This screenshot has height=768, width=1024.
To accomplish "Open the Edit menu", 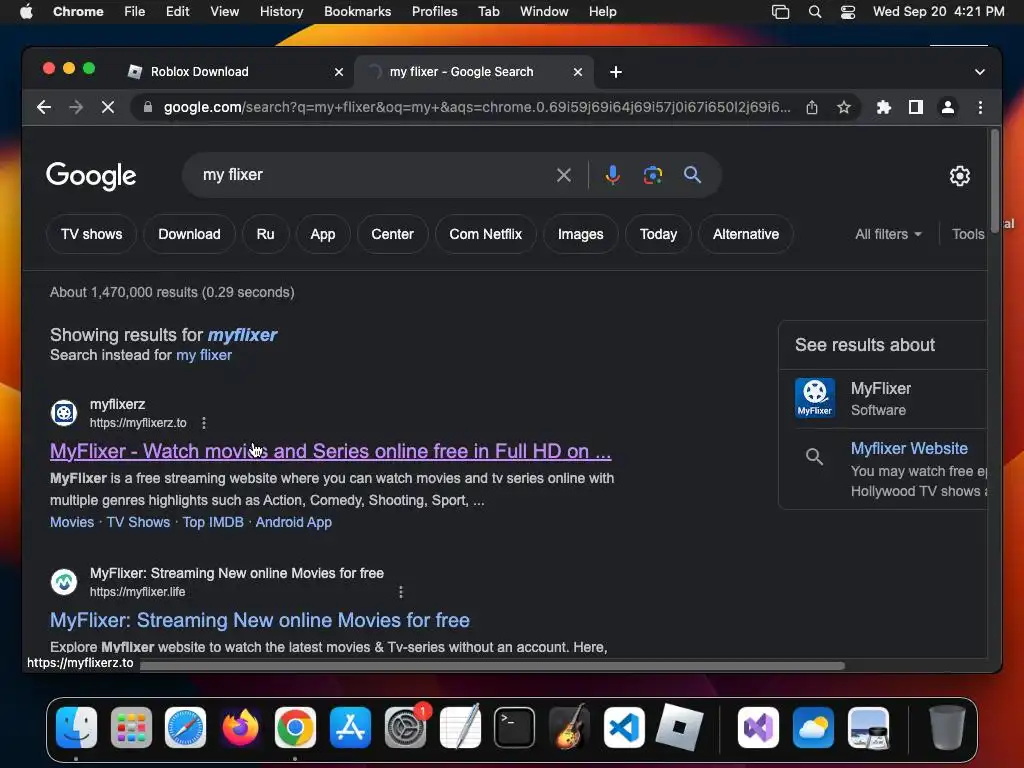I will tap(178, 12).
